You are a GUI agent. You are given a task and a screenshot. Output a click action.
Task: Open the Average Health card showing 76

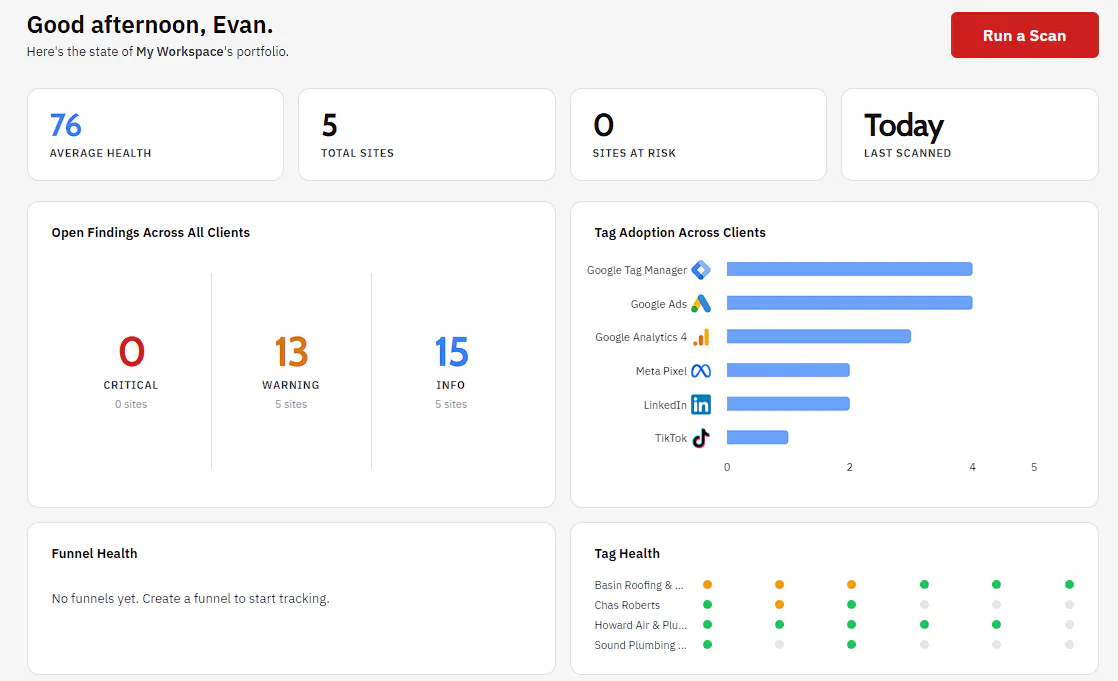(155, 134)
